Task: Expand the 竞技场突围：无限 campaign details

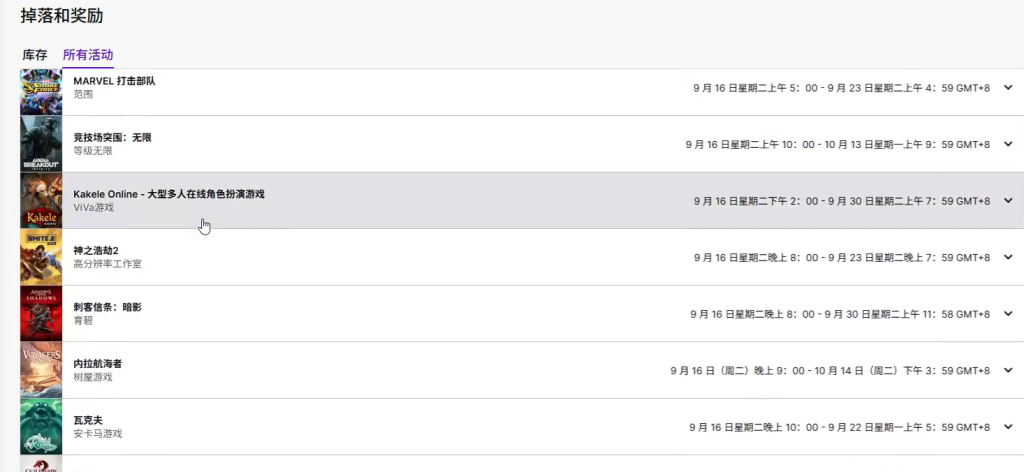Action: [x=1008, y=144]
